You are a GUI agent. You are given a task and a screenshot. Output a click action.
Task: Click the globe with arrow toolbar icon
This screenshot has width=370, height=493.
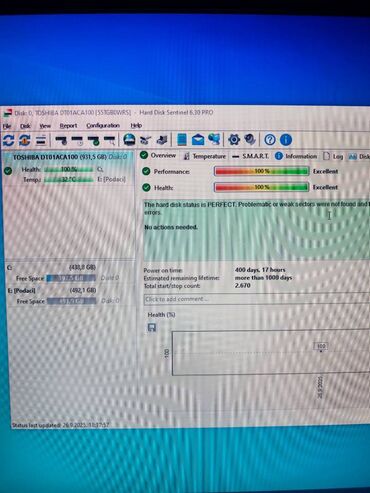click(214, 139)
